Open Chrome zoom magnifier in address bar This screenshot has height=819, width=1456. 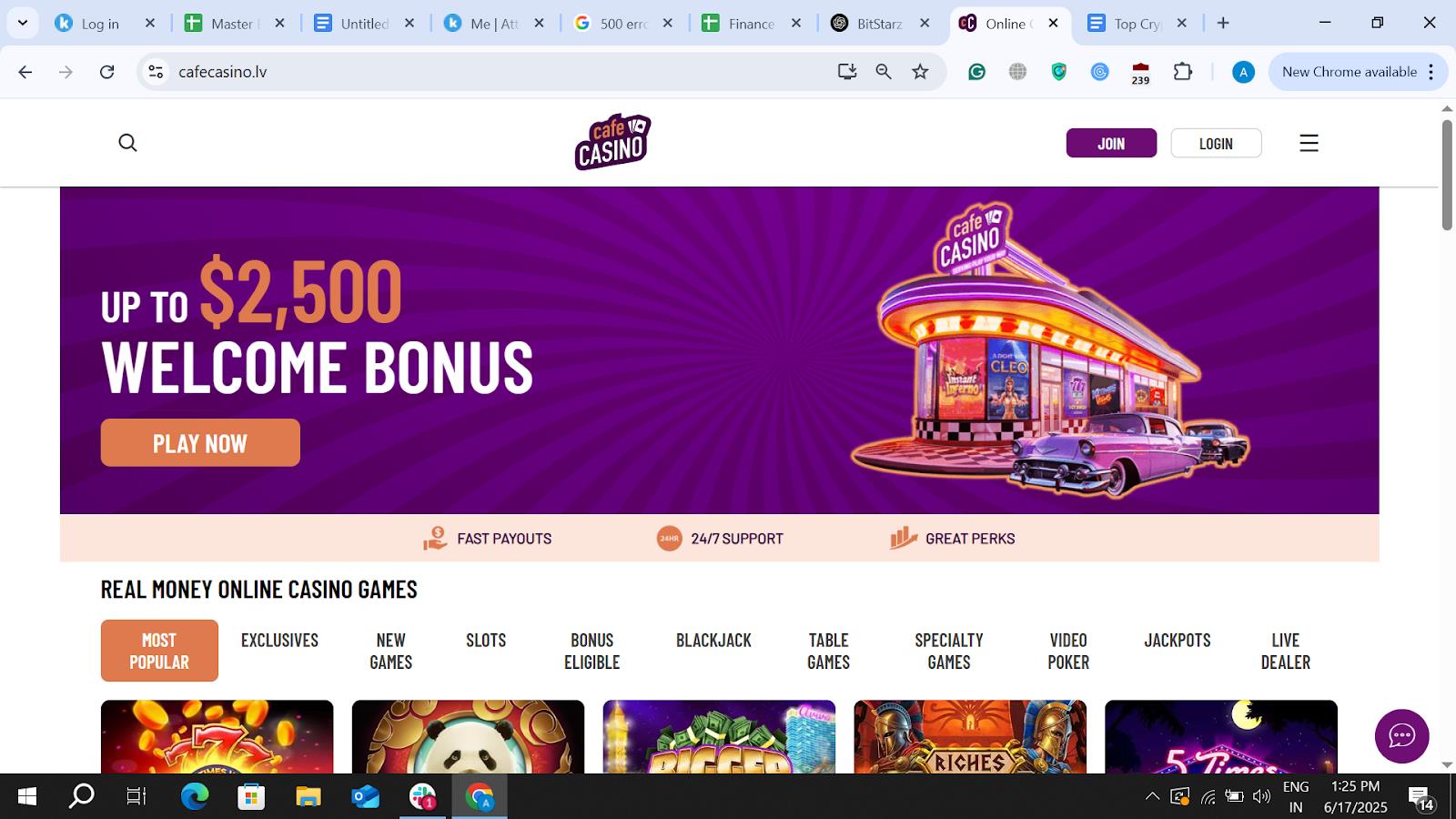(884, 72)
